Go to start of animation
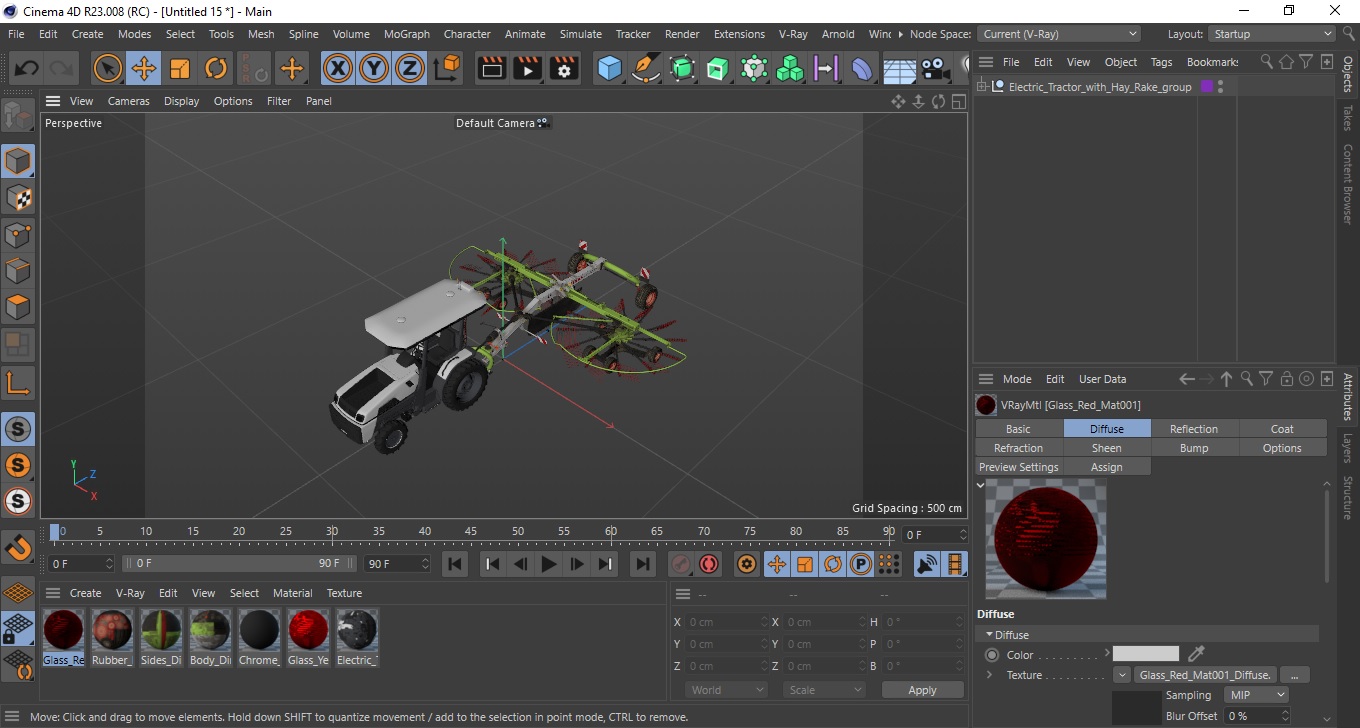 455,564
